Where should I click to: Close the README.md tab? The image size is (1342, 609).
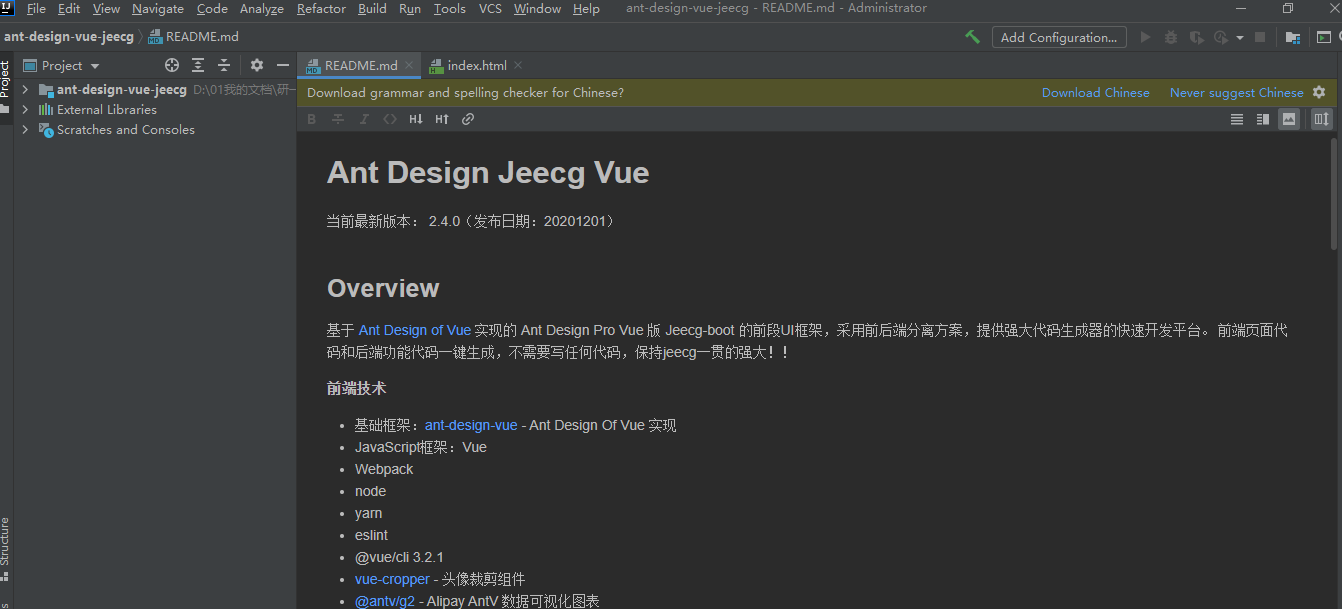coord(409,65)
